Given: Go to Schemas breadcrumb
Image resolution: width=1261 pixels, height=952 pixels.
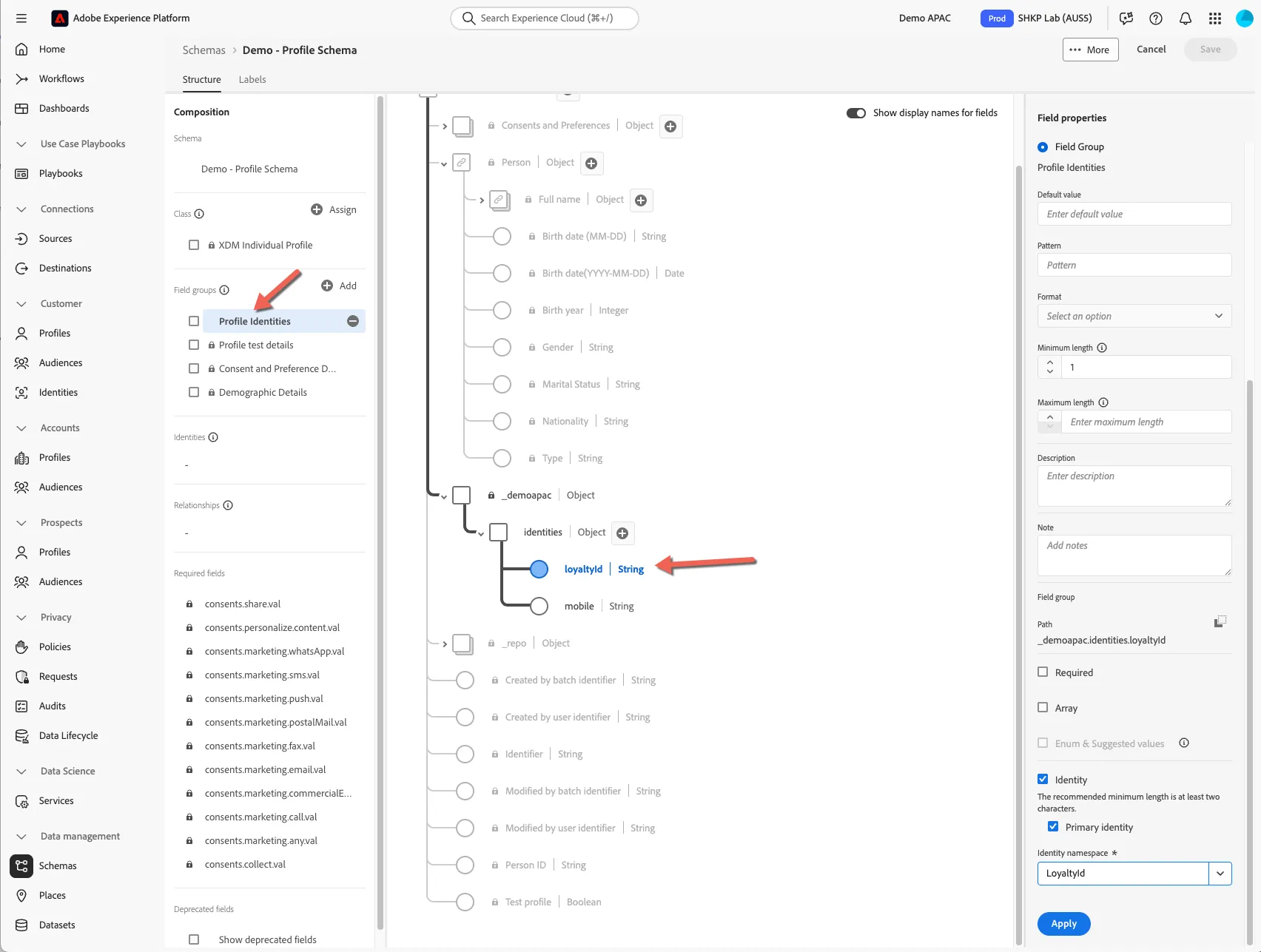Looking at the screenshot, I should [x=204, y=50].
